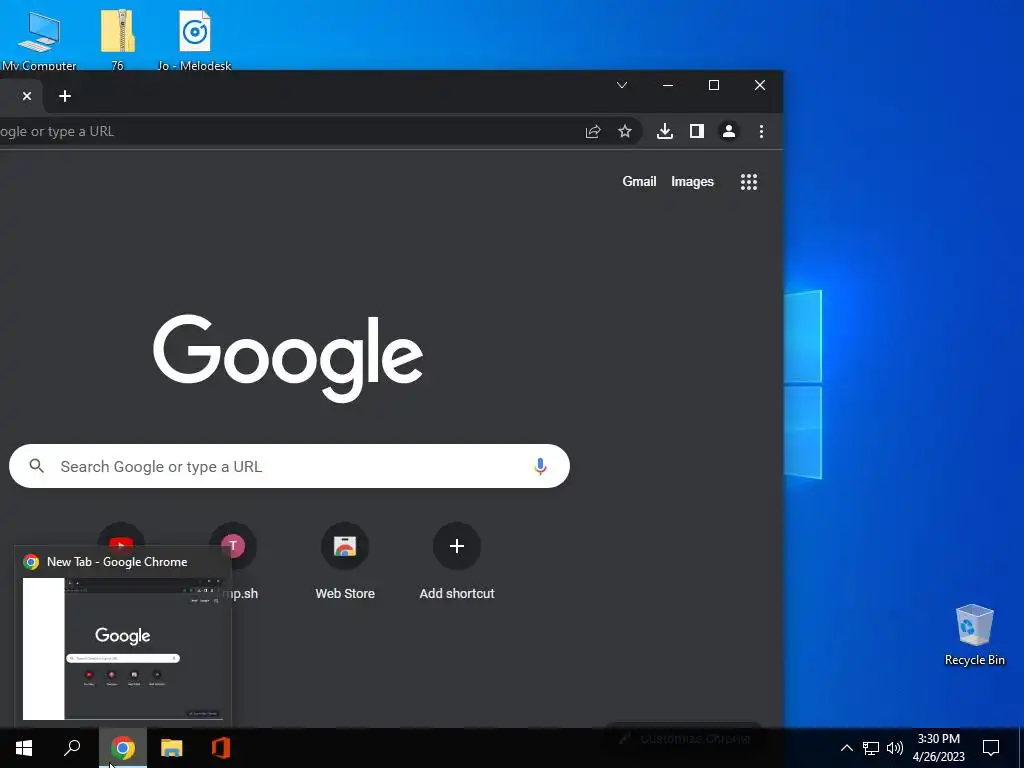Screen dimensions: 1024x768
Task: Open the tab search chevron
Action: coord(622,85)
